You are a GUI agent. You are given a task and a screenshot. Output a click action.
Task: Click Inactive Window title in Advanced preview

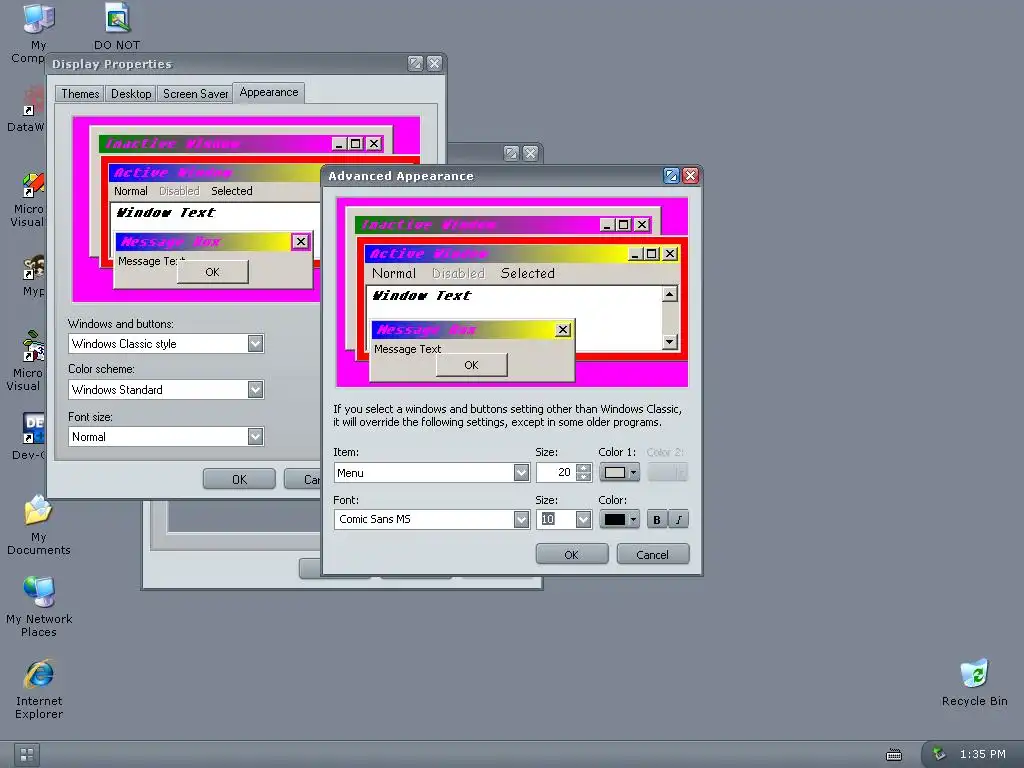click(x=428, y=225)
